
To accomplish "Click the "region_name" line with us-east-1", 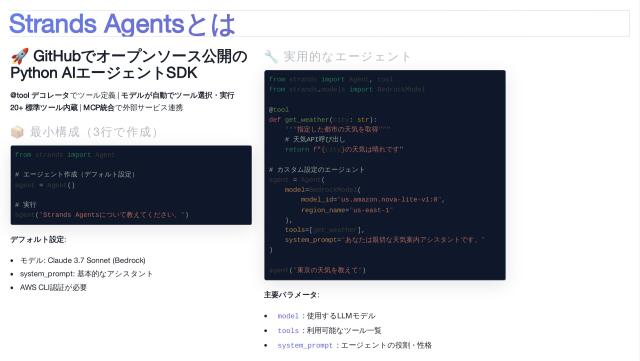I will 347,210.
